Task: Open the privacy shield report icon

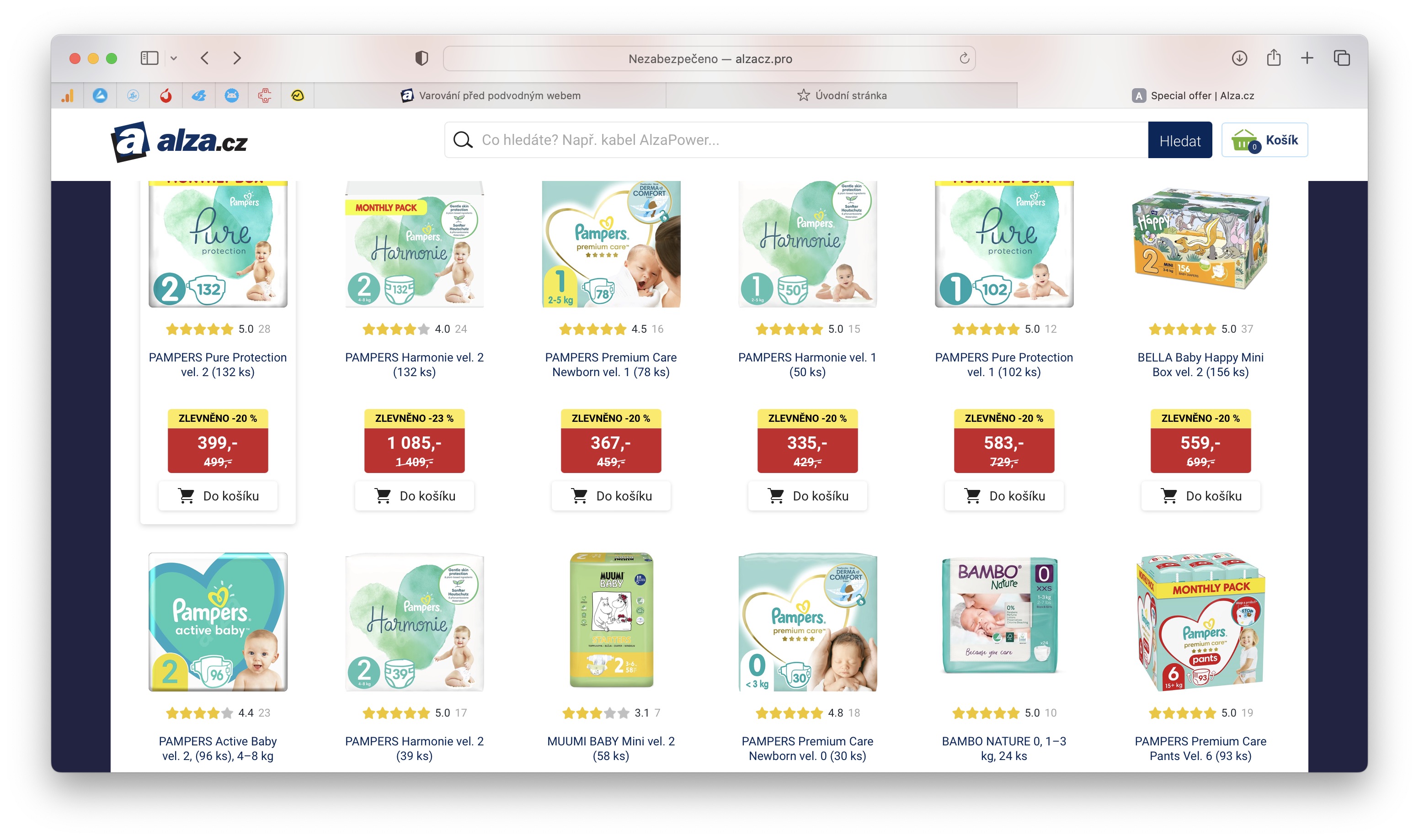Action: tap(421, 58)
